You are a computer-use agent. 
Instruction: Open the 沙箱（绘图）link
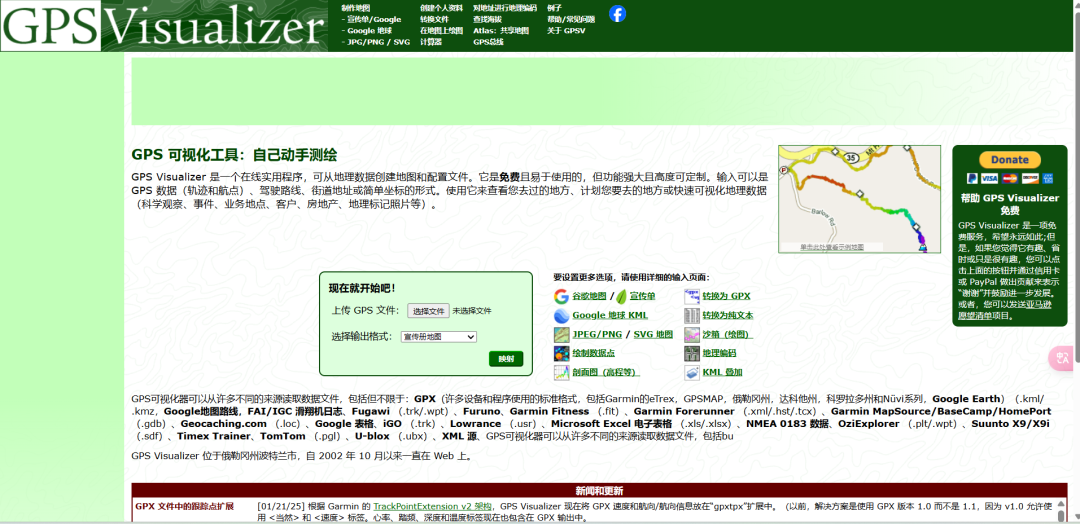click(728, 335)
